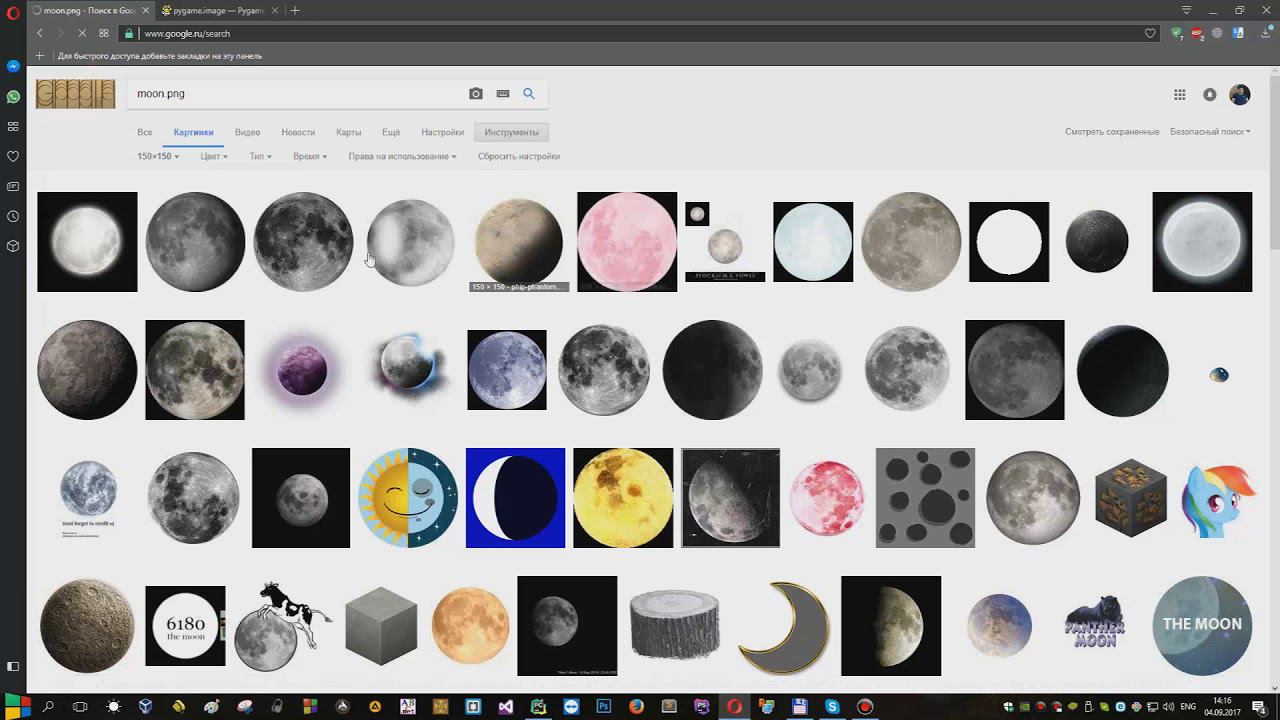Stop loading the page

(x=83, y=33)
